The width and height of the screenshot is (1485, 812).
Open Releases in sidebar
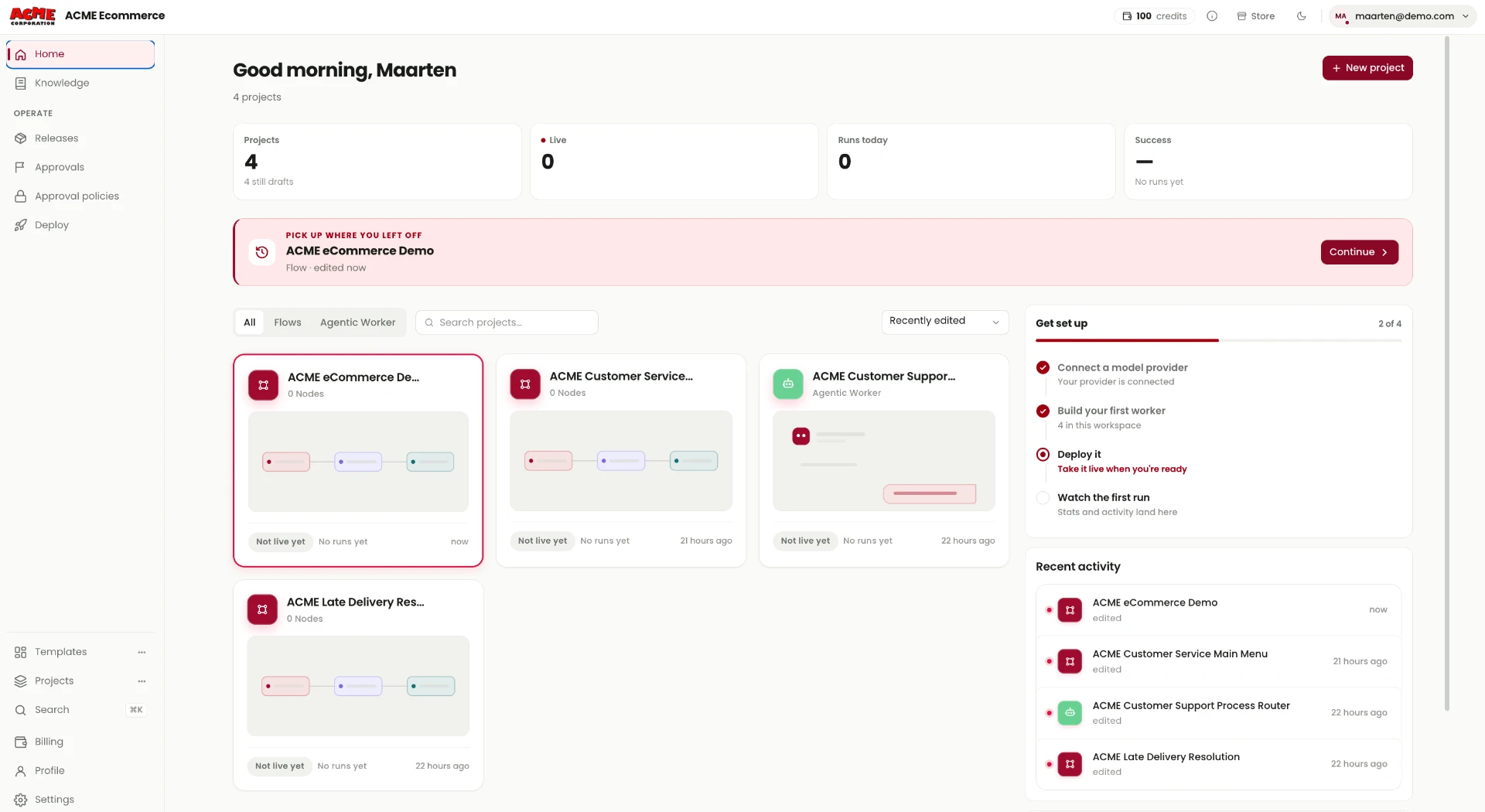coord(80,138)
